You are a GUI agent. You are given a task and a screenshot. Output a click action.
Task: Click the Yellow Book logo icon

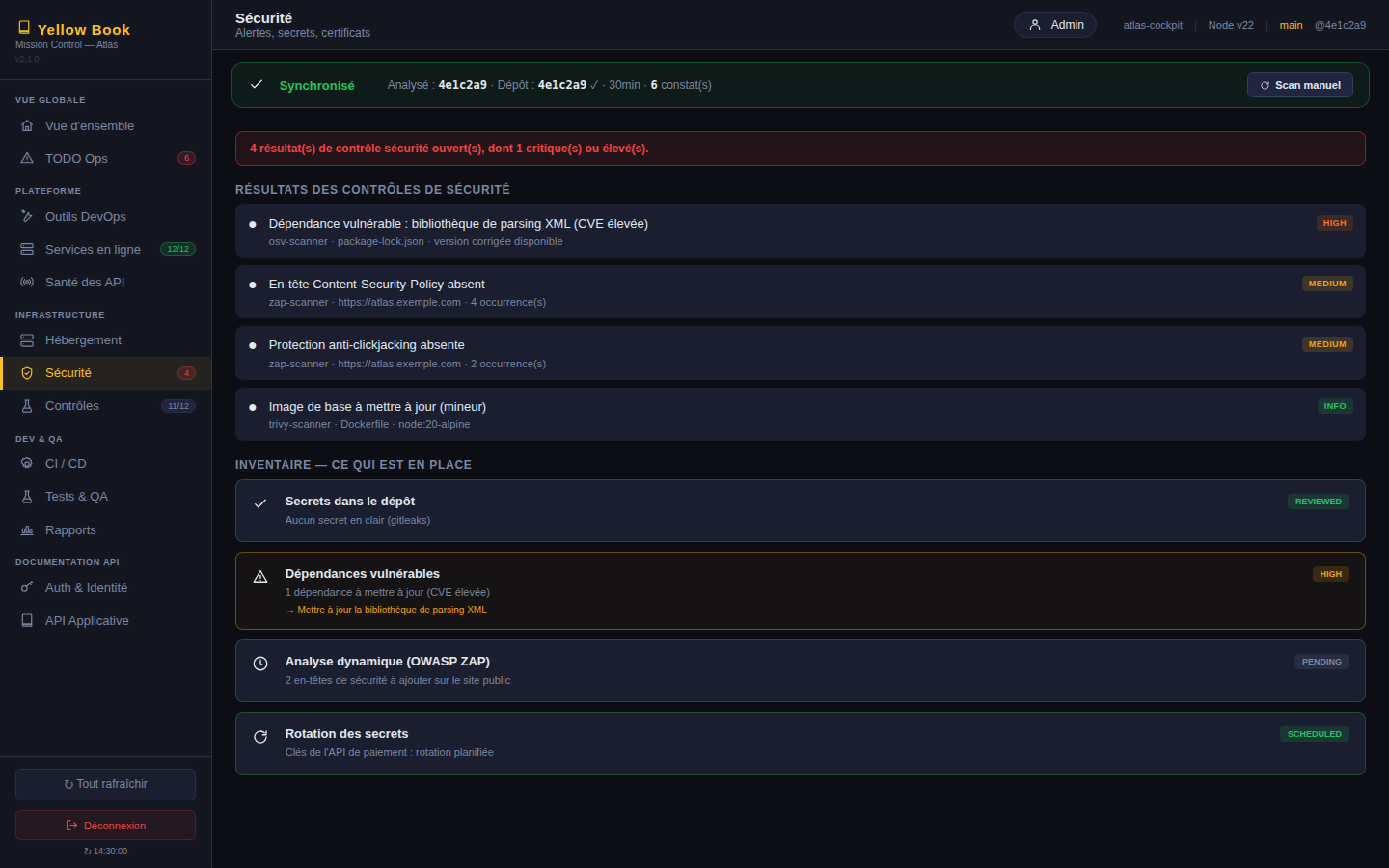click(24, 28)
